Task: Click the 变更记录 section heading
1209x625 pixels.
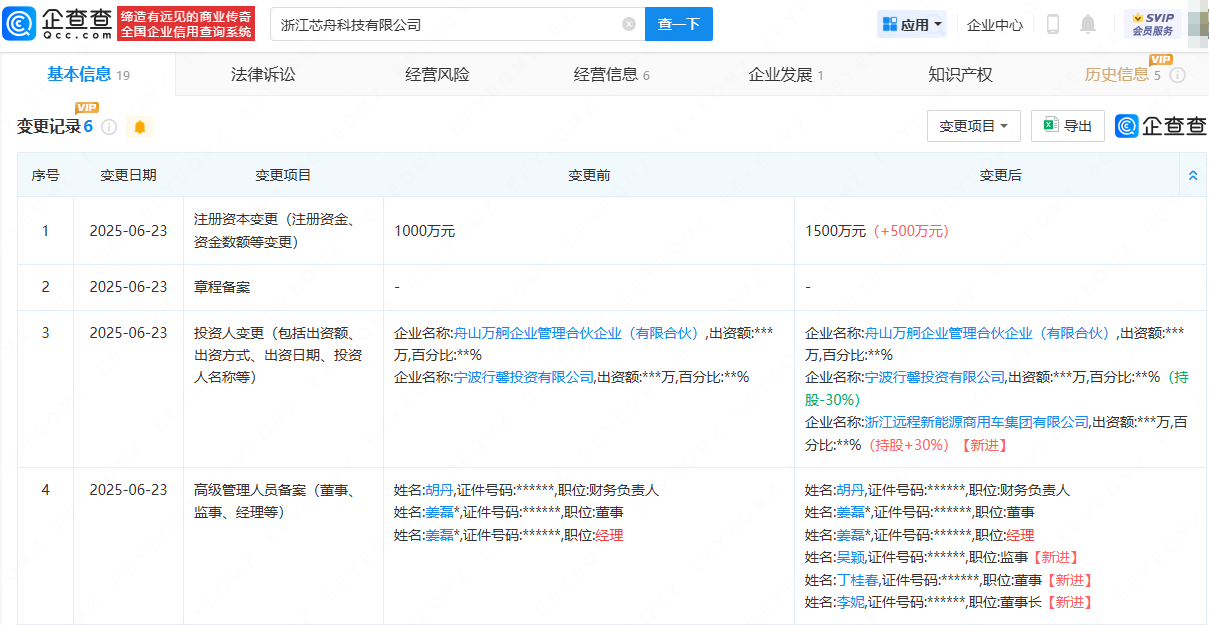Action: click(x=49, y=127)
